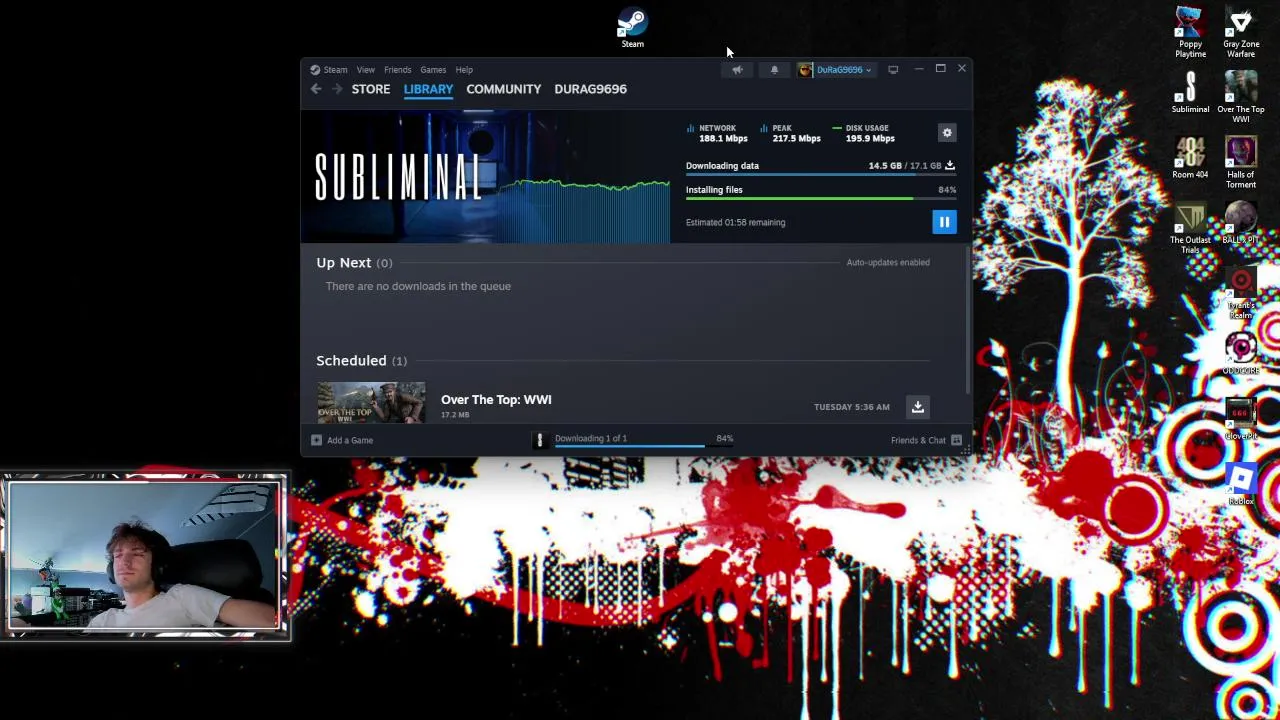Screen dimensions: 1280x720
Task: Switch to Big Picture mode icon
Action: click(893, 69)
